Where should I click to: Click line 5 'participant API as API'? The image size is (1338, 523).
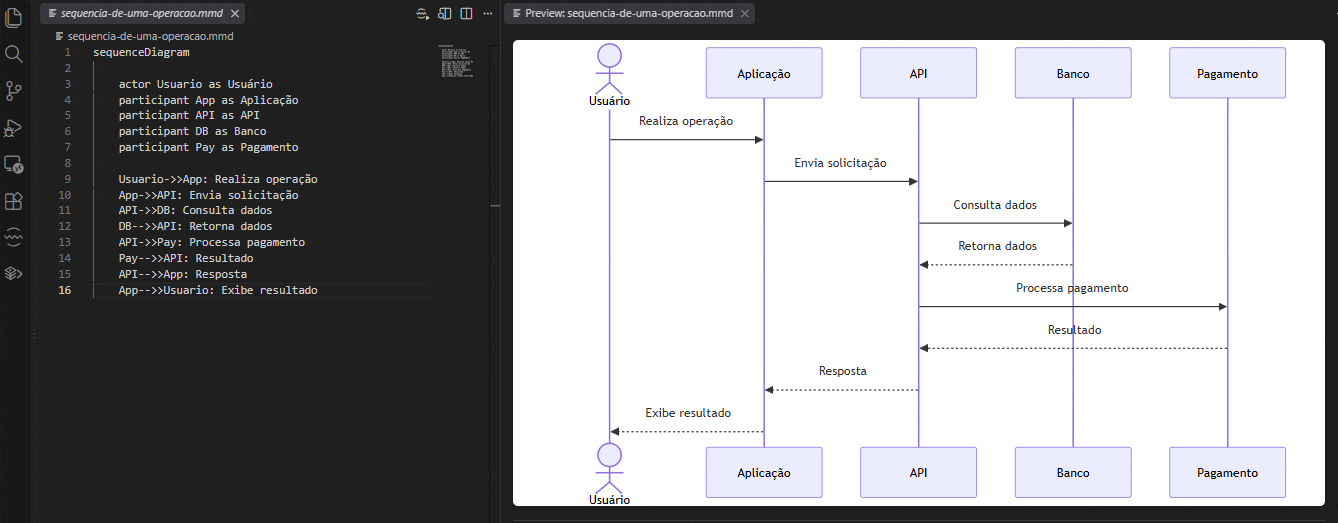point(189,115)
